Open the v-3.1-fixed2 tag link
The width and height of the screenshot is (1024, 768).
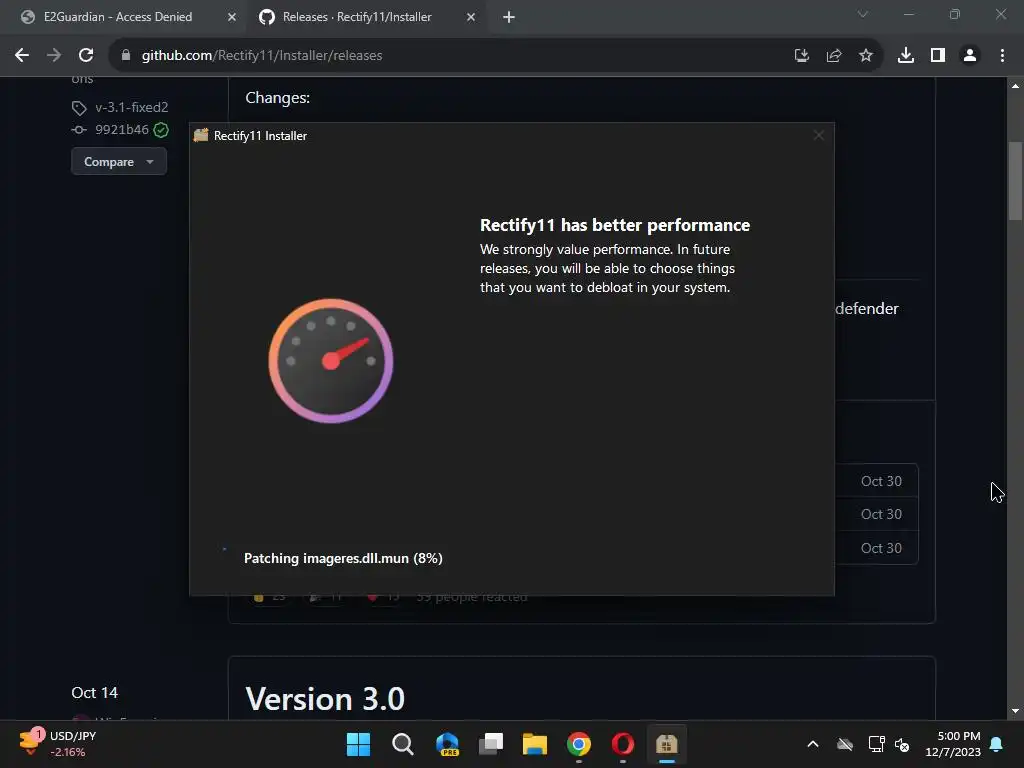tap(131, 107)
